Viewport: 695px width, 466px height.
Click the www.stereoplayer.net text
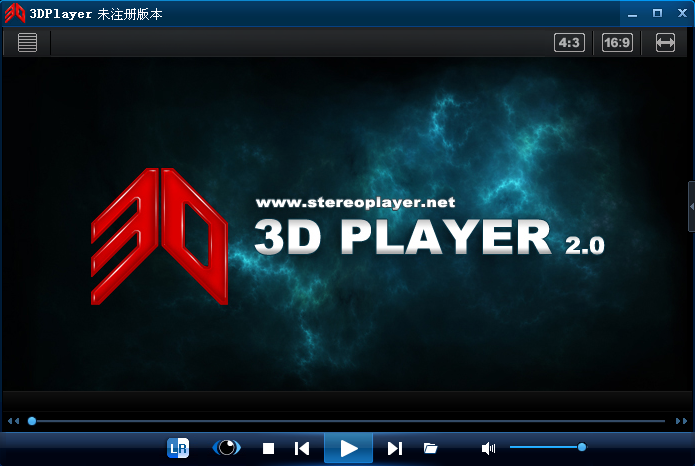point(355,203)
